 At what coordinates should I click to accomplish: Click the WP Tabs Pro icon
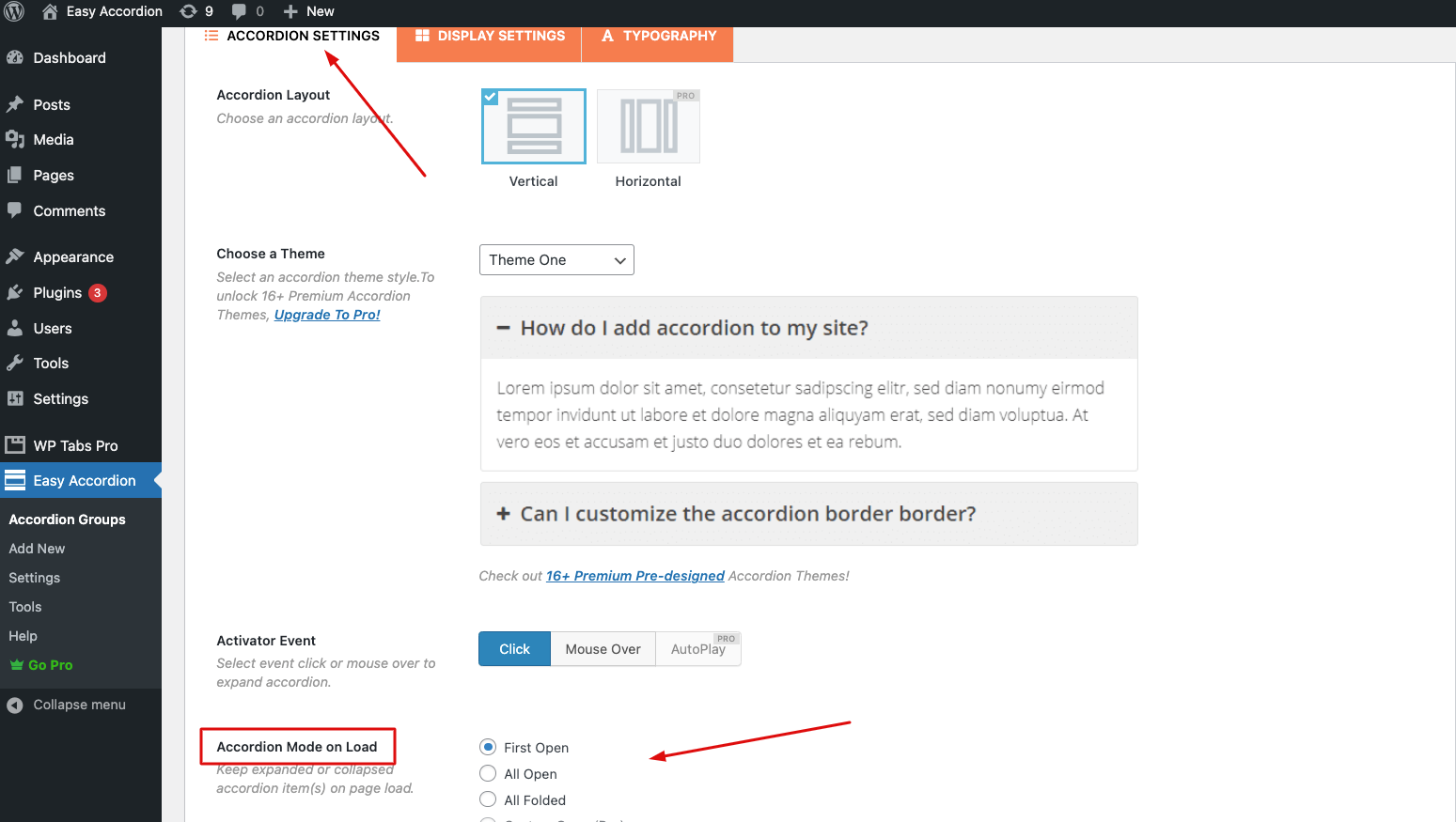pos(15,444)
